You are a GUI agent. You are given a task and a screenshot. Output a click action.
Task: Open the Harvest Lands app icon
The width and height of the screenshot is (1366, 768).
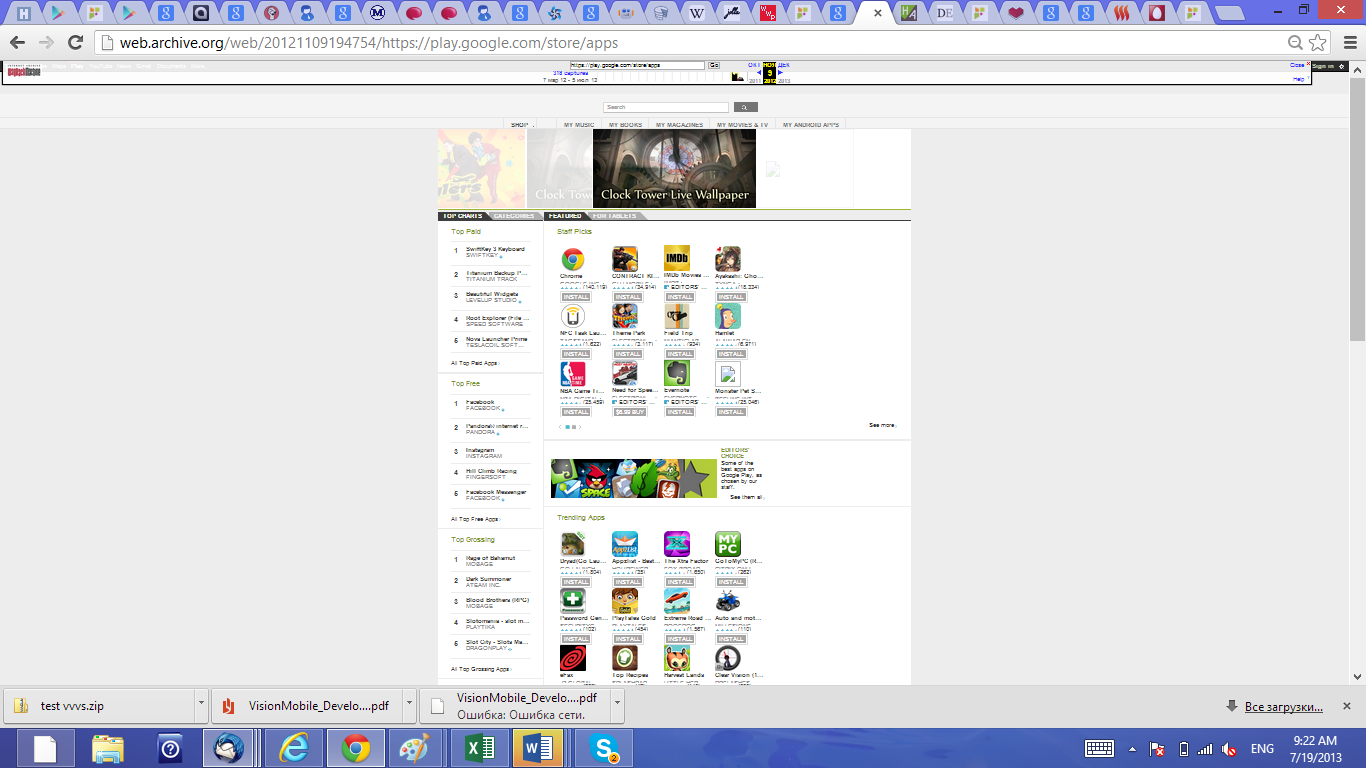tap(677, 658)
